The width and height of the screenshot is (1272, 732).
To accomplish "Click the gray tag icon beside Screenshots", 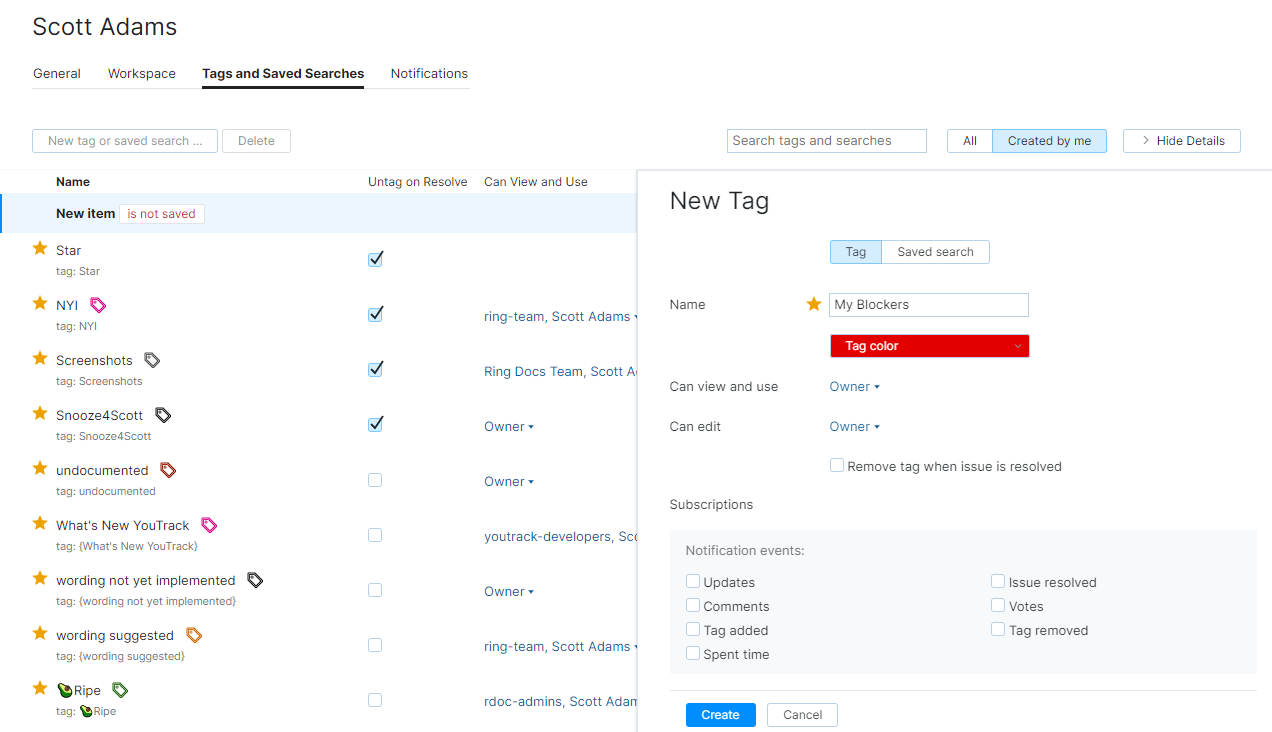I will point(152,358).
